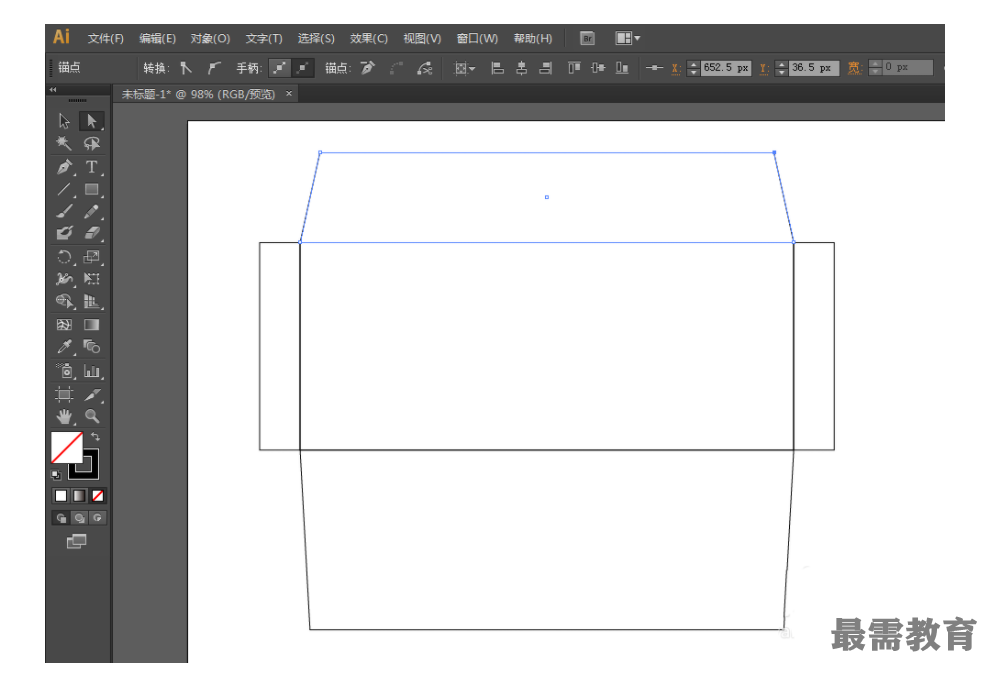Screen dimensions: 983x674
Task: Open the 效果(C) menu
Action: [369, 39]
